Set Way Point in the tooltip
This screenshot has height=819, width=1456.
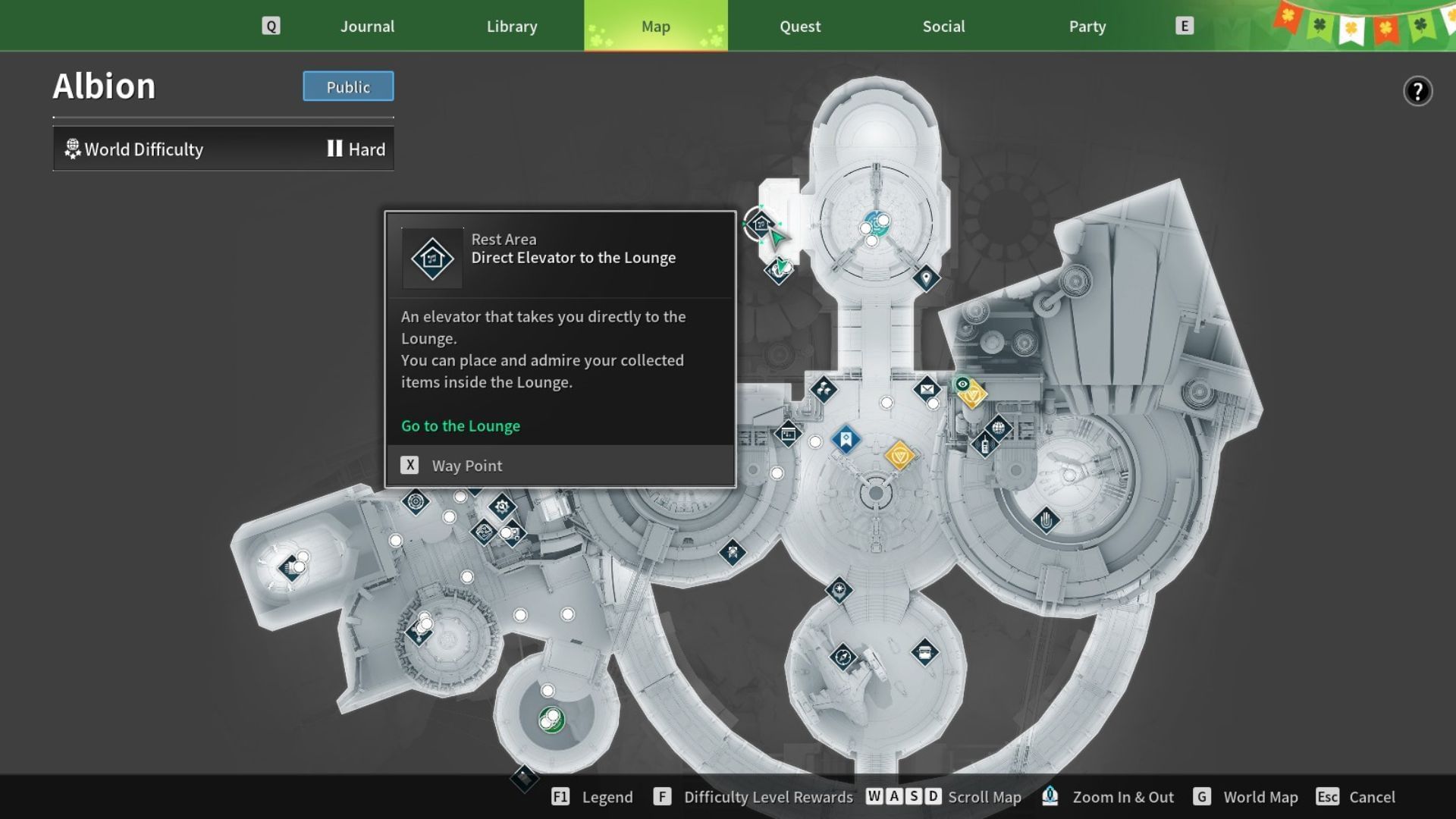466,466
